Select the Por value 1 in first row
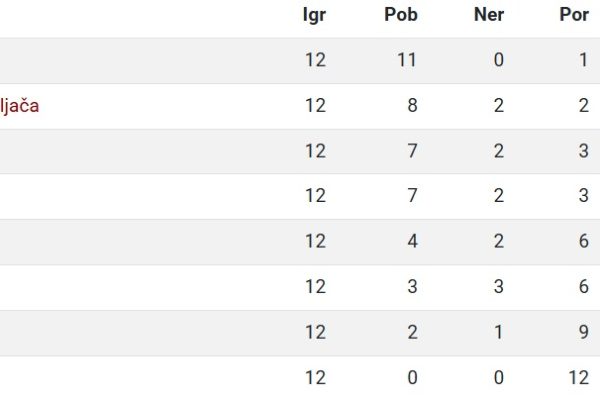Image resolution: width=600 pixels, height=400 pixels. (x=584, y=60)
